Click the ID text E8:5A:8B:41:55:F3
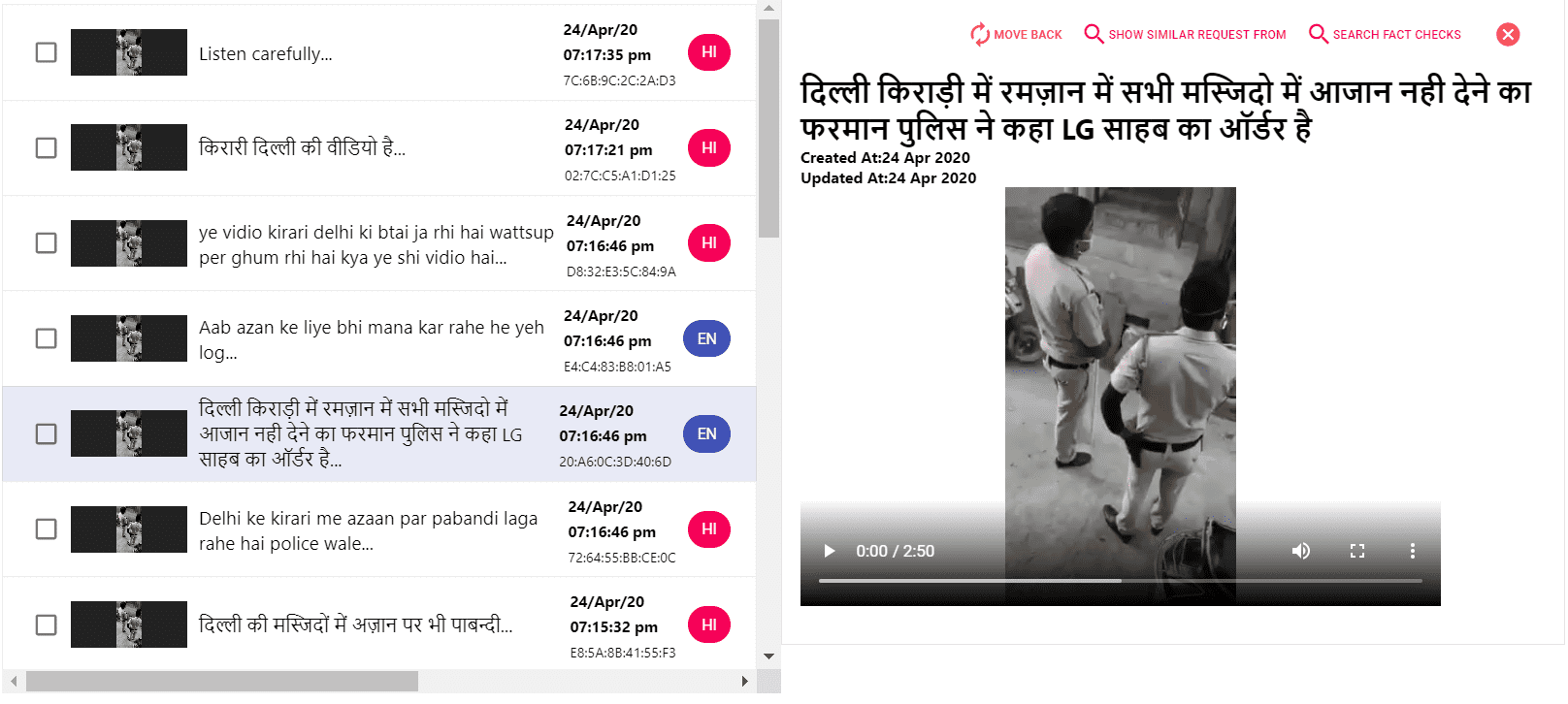1568x704 pixels. [x=623, y=653]
